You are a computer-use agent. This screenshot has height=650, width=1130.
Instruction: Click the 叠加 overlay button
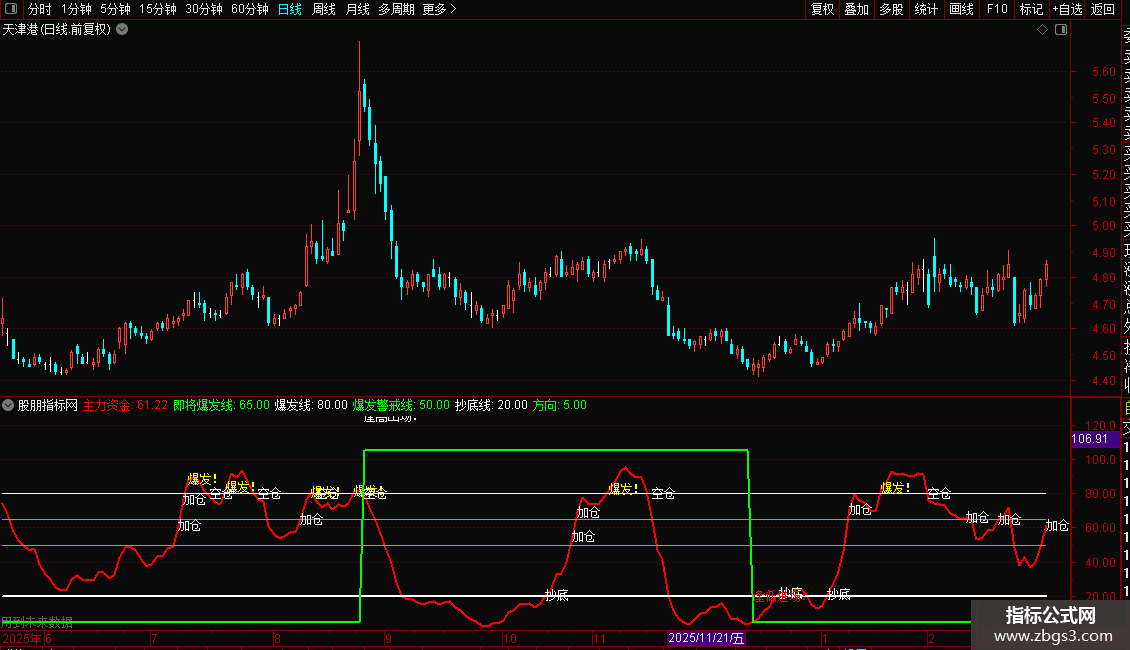pyautogui.click(x=857, y=9)
